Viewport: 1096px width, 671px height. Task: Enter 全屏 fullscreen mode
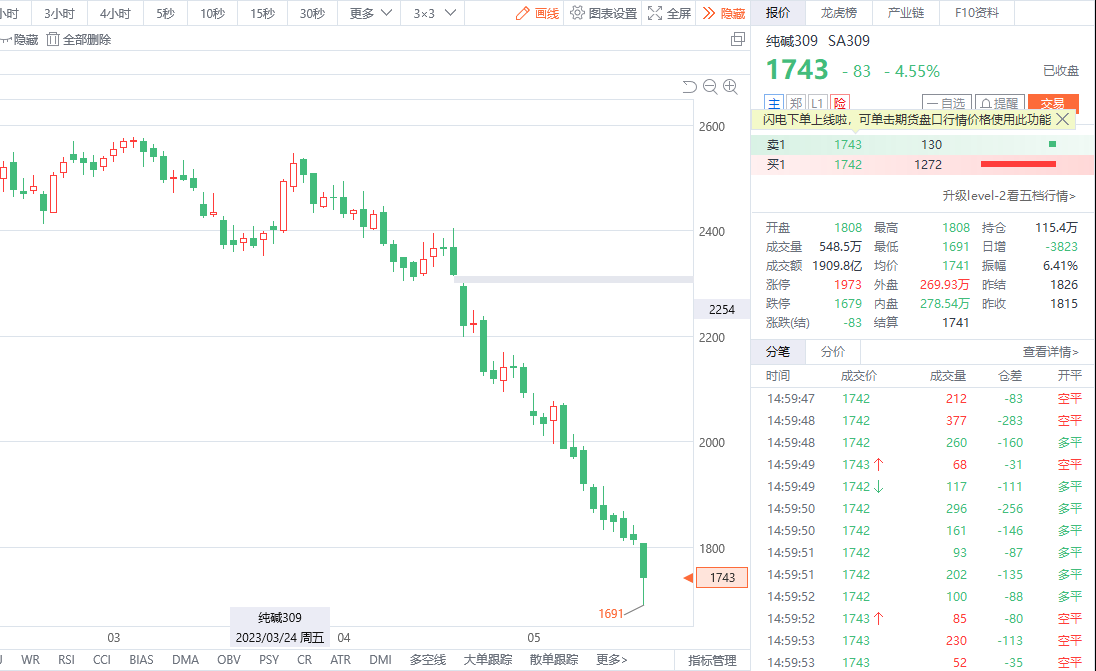point(669,13)
